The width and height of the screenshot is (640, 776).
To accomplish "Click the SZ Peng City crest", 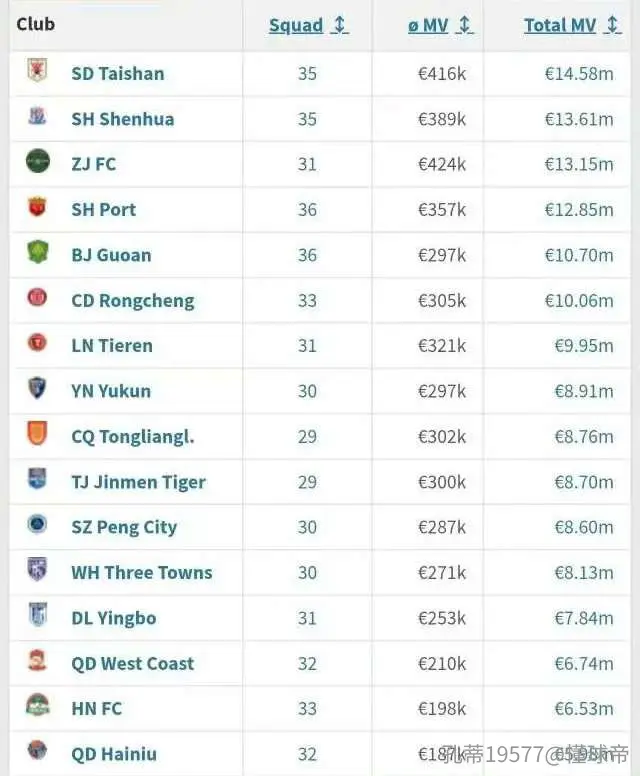I will [x=37, y=524].
